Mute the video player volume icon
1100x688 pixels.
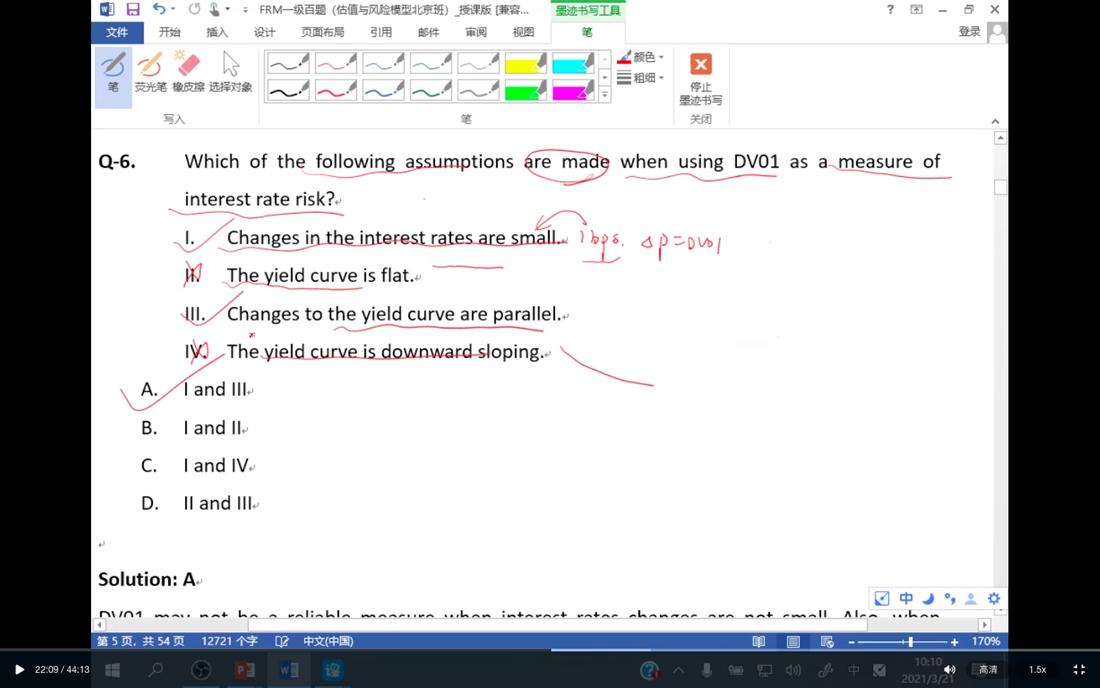click(949, 670)
